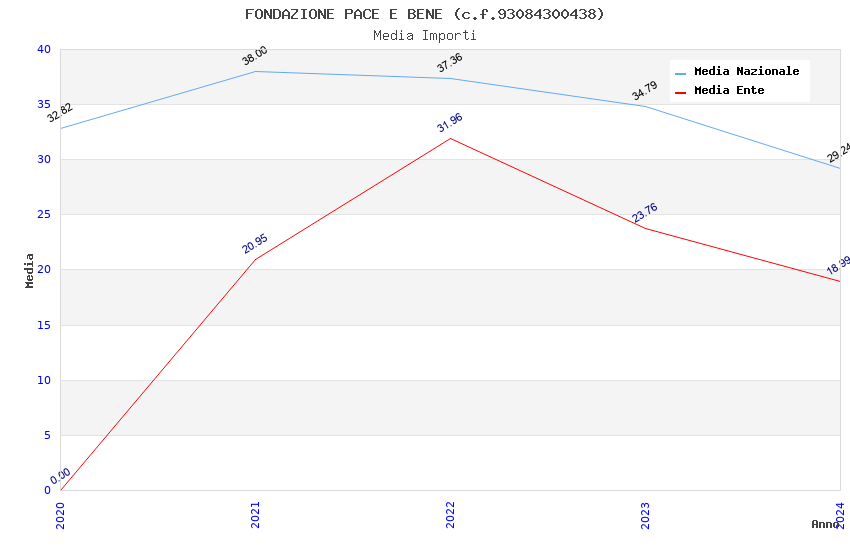Click the 23.76 red line data label

[x=645, y=213]
